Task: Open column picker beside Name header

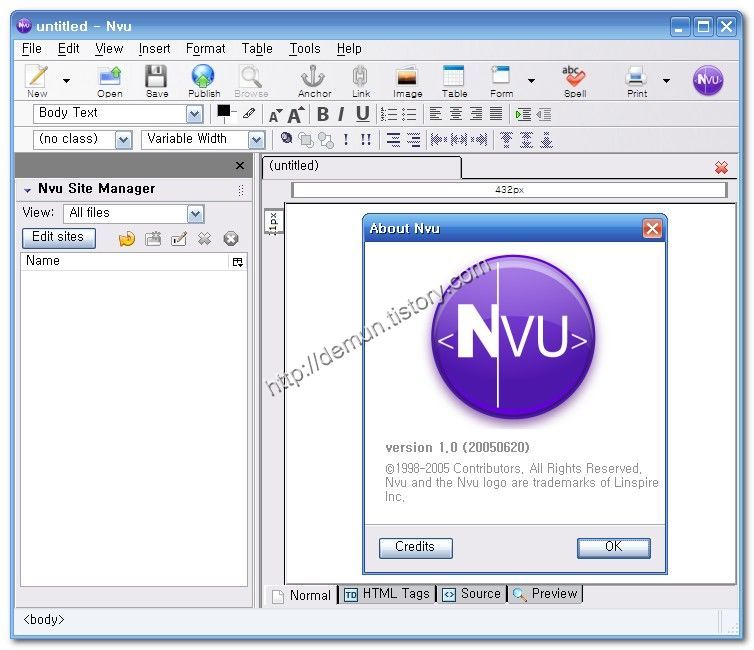Action: click(x=238, y=262)
